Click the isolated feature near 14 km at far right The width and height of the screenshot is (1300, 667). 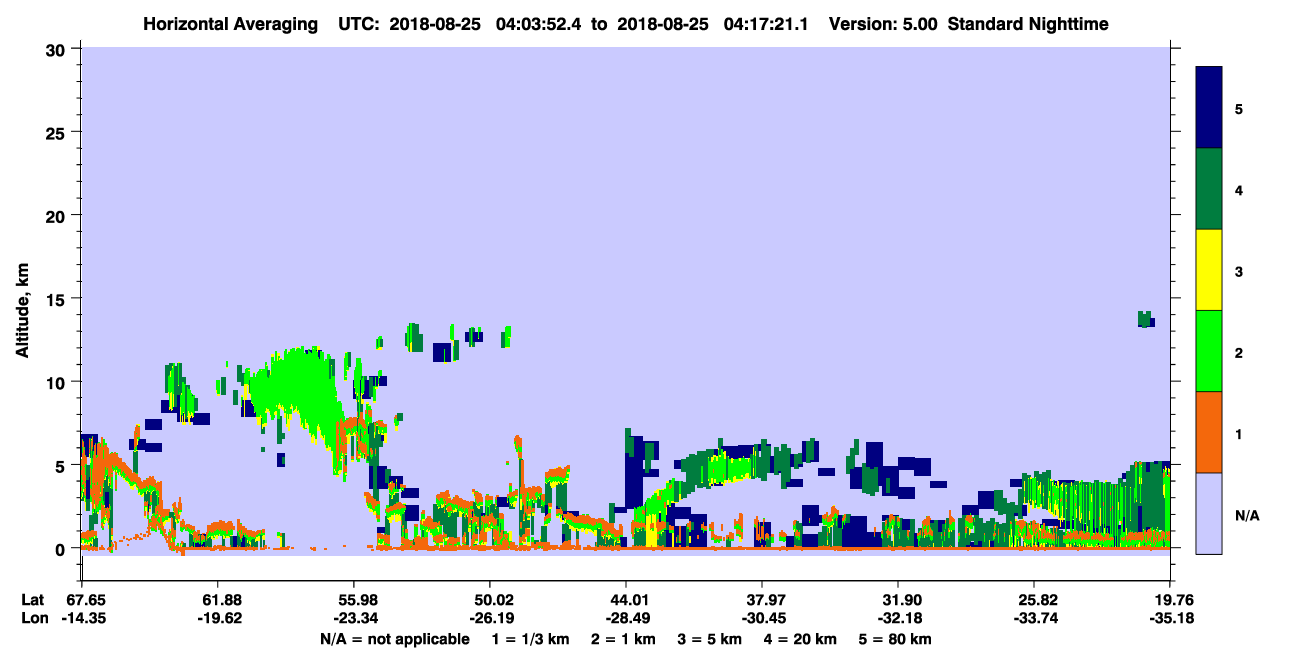pos(1145,319)
